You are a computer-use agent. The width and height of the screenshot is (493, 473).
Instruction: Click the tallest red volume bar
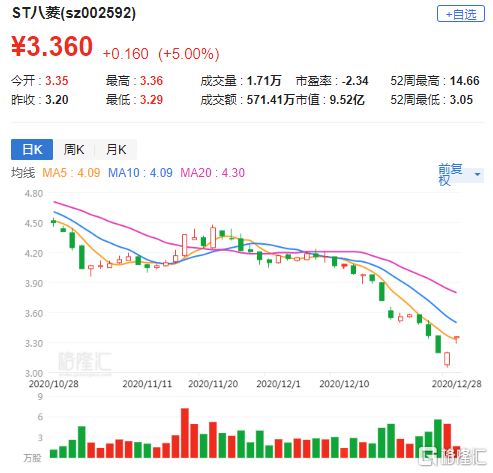(x=185, y=433)
